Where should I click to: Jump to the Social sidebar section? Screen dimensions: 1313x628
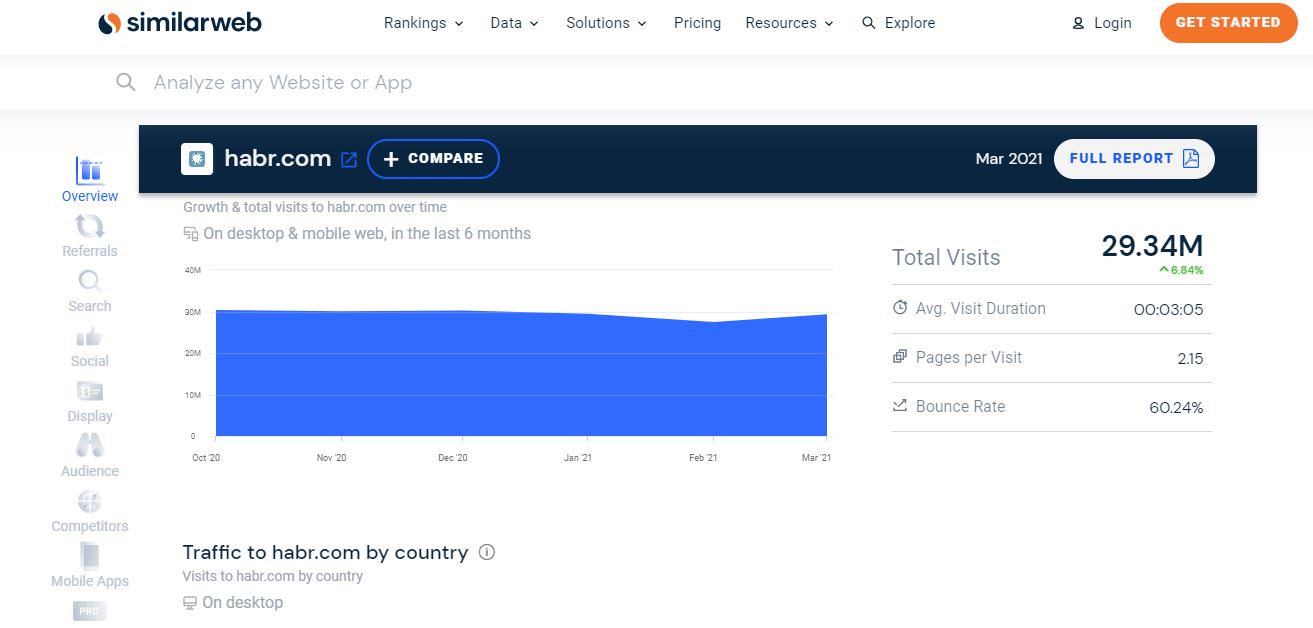pos(90,346)
